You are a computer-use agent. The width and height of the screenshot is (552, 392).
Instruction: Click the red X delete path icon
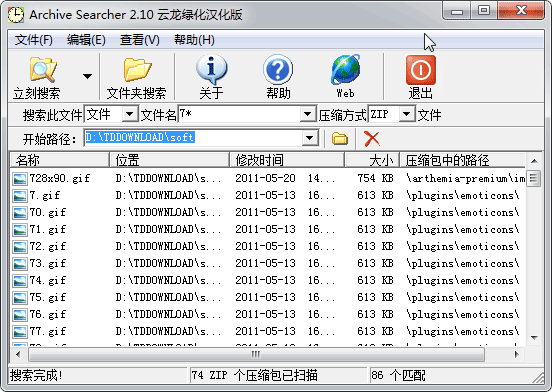[x=372, y=138]
